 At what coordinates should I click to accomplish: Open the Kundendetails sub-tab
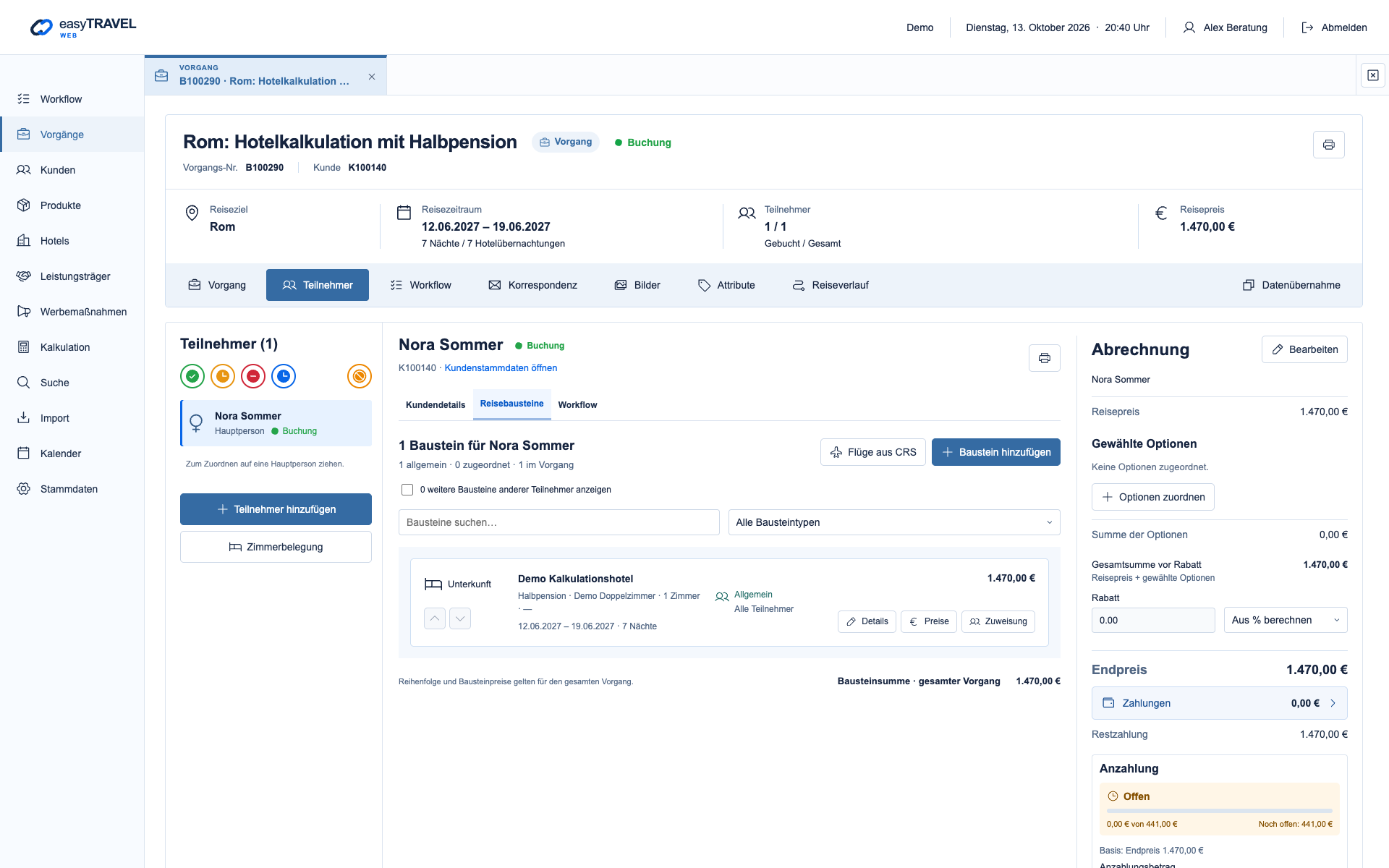point(436,405)
